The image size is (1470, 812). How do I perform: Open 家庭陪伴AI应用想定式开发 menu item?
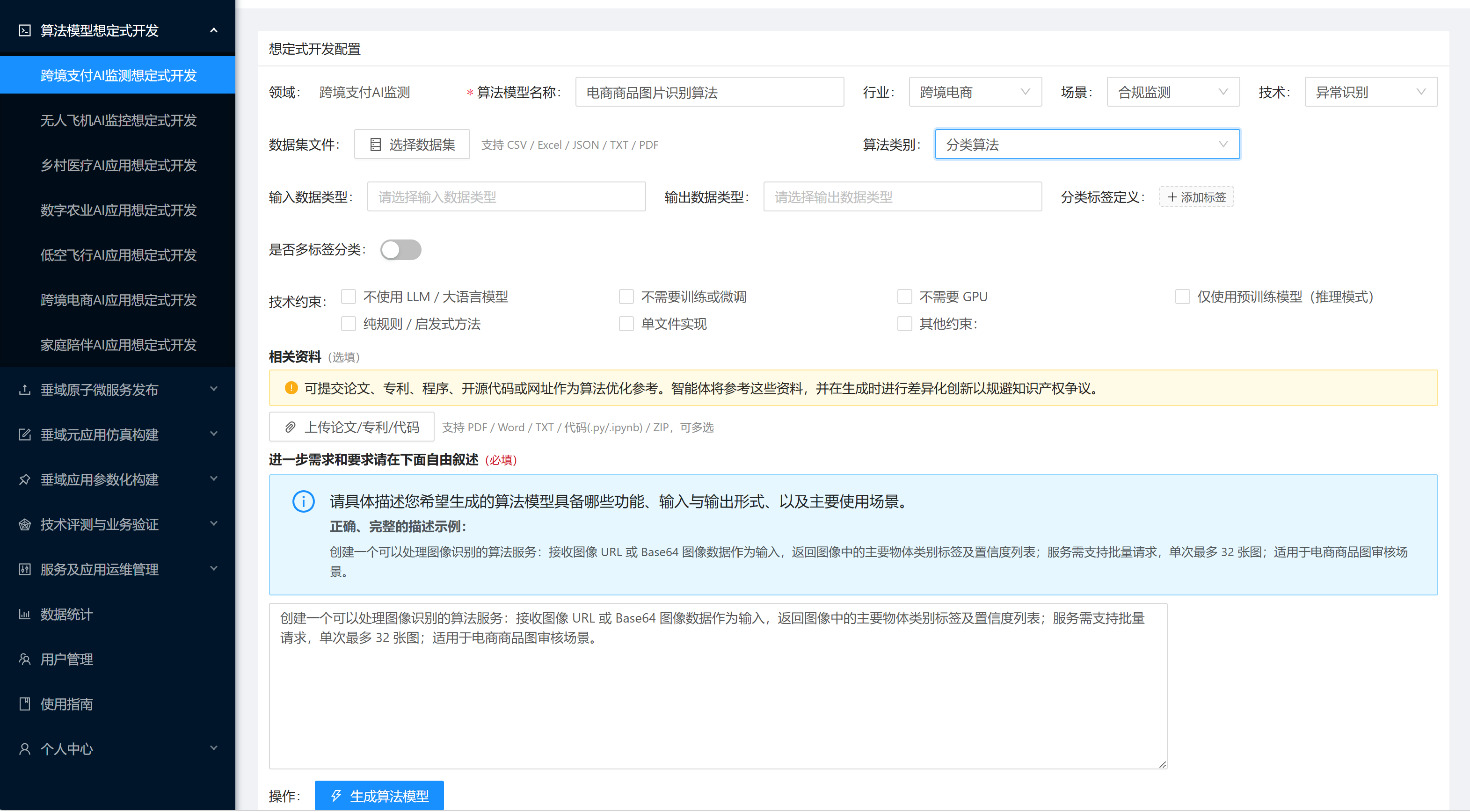[x=117, y=345]
